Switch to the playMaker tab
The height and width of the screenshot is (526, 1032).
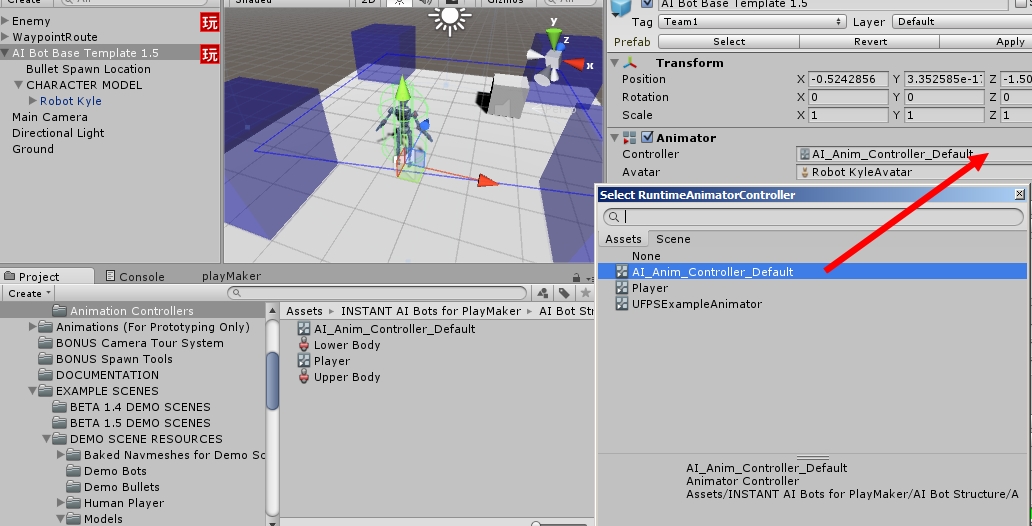(231, 276)
